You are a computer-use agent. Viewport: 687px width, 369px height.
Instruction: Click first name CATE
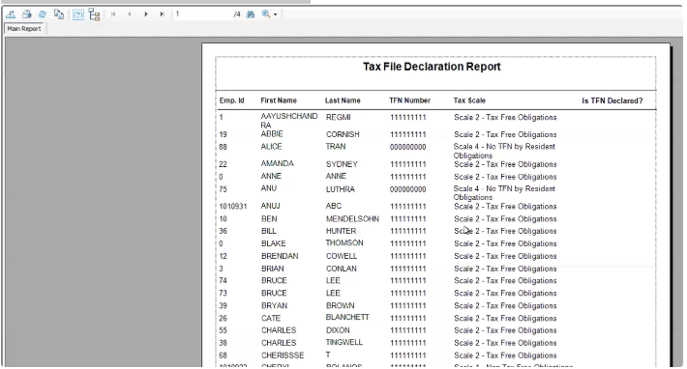[271, 318]
